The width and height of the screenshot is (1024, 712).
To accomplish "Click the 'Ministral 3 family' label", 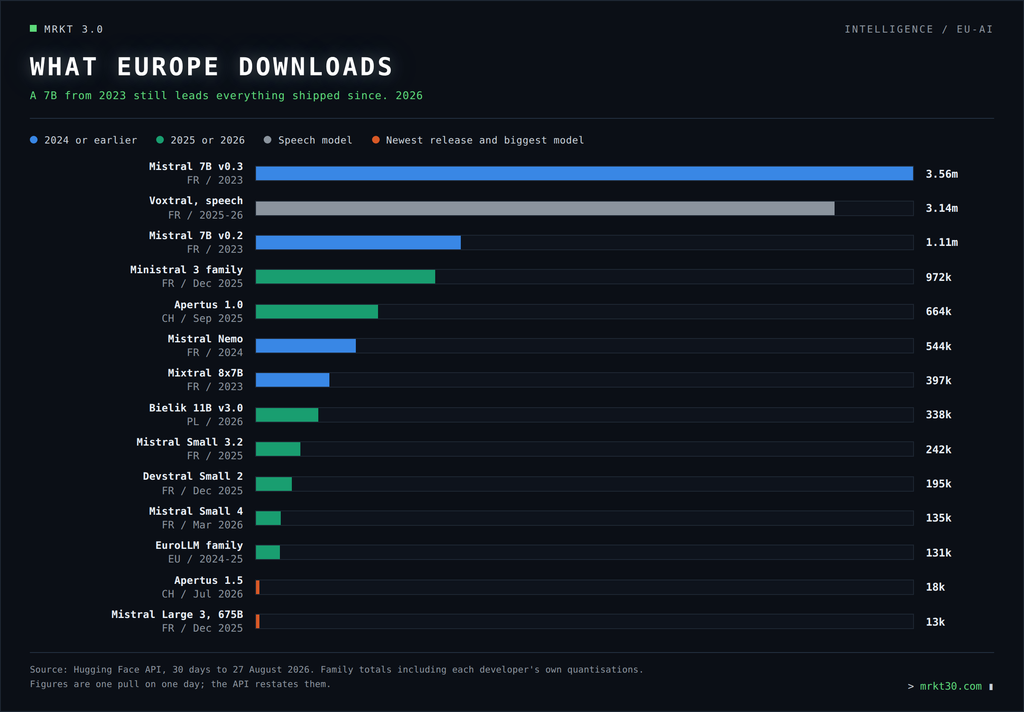I will [186, 270].
